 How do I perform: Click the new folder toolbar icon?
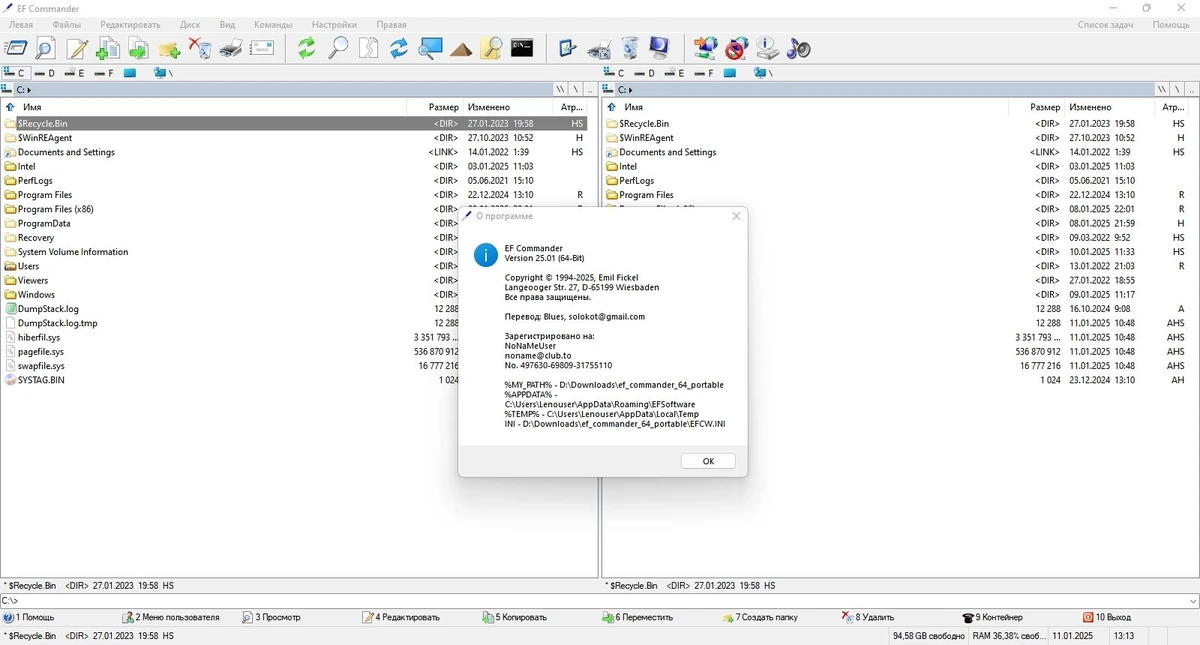tap(169, 47)
